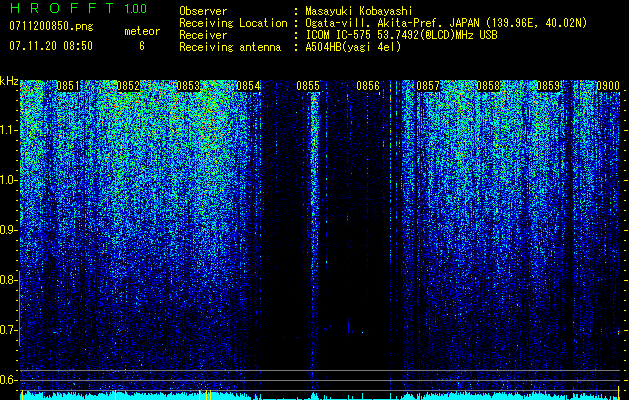Viewport: 629px width, 400px height.
Task: Click the 0.7 kHz axis label
Action: tap(8, 330)
